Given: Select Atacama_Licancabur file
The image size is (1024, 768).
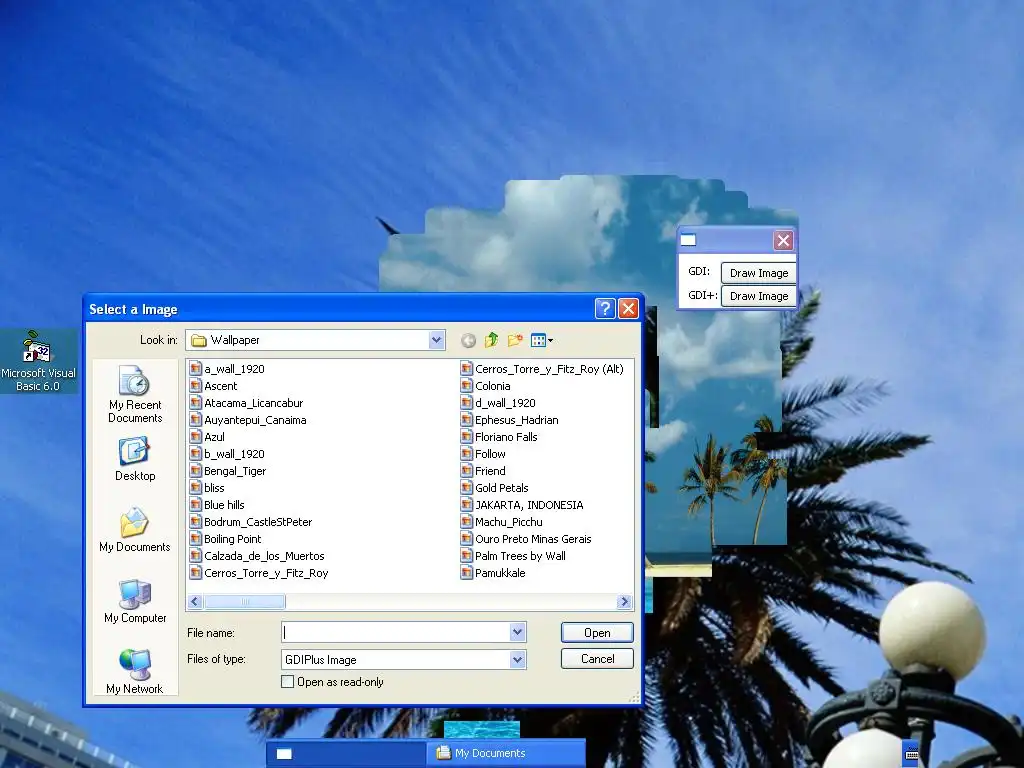Looking at the screenshot, I should click(246, 403).
